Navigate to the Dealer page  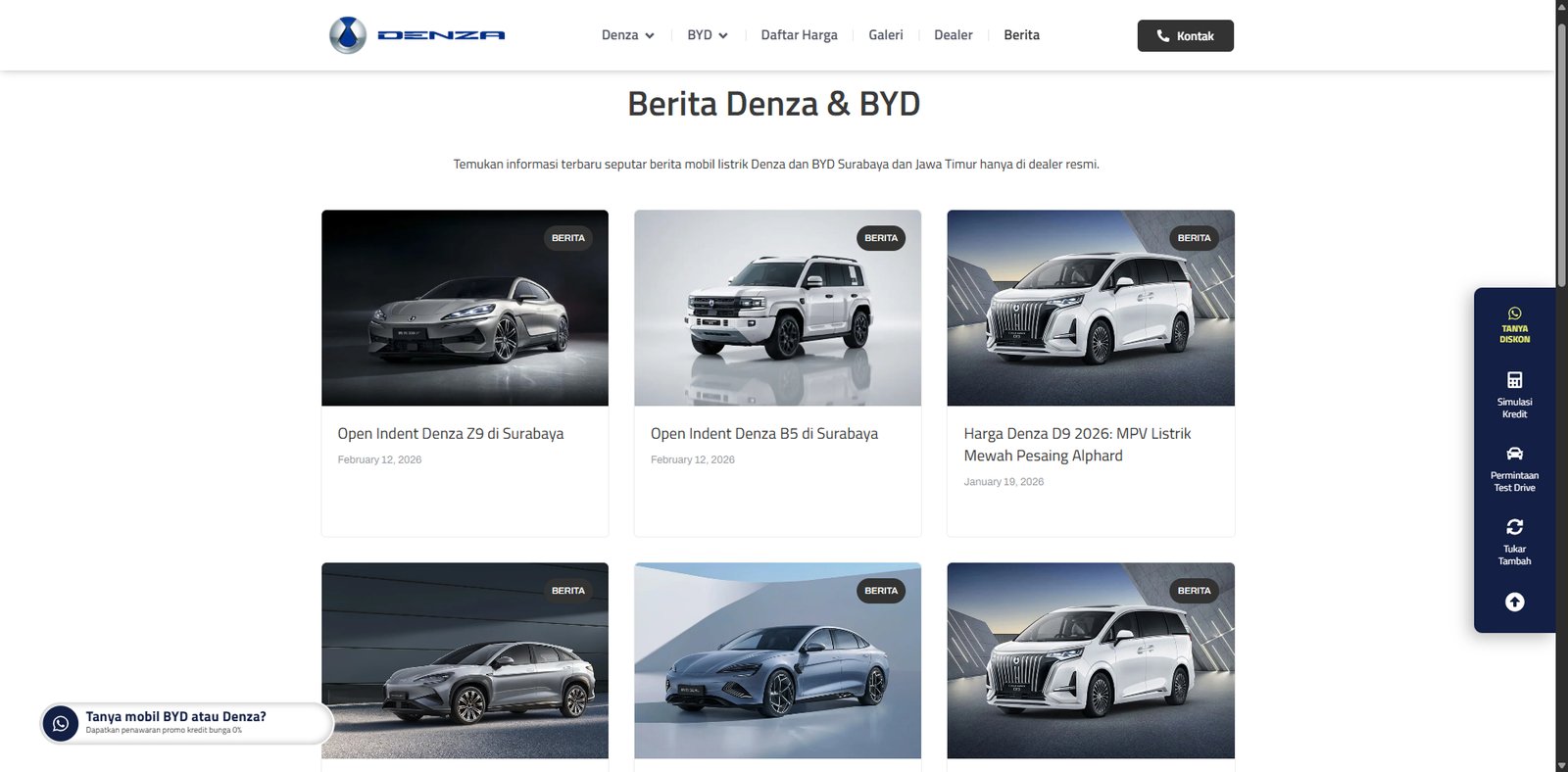tap(953, 35)
